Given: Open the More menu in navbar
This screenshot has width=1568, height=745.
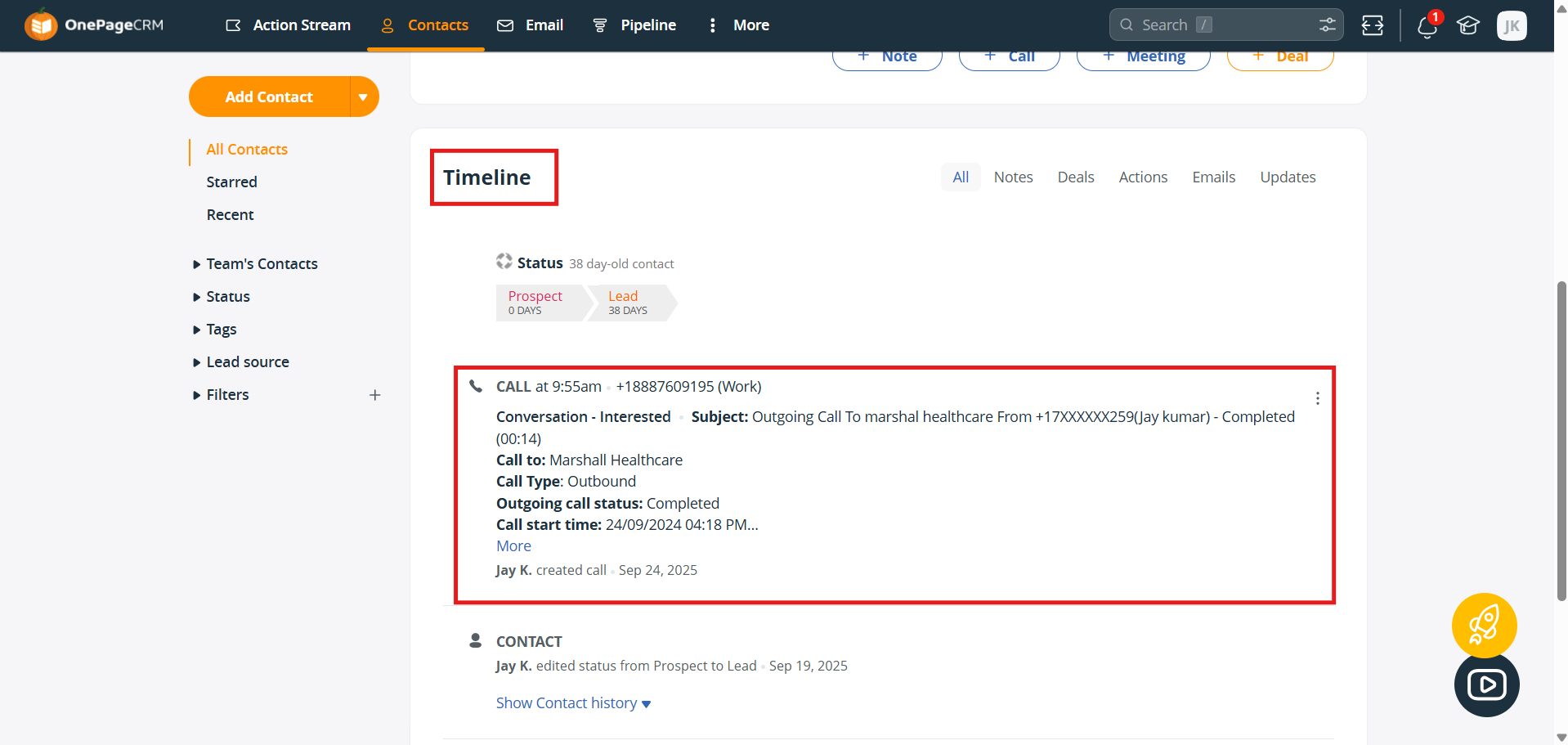Looking at the screenshot, I should (x=739, y=25).
